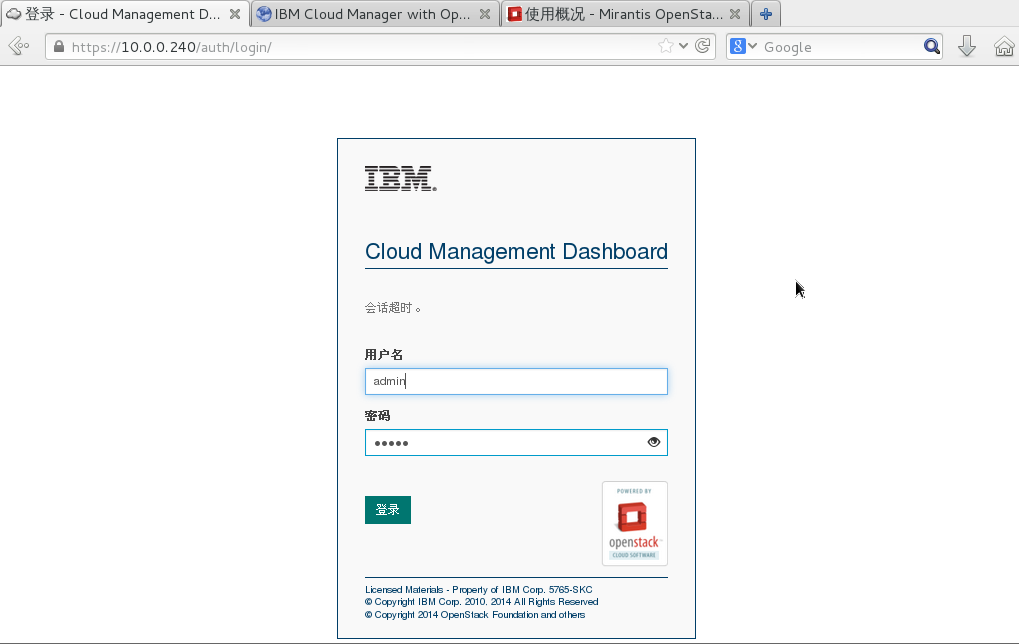
Task: Click the Copyright 2014 OpenStack Foundation line
Action: click(475, 615)
